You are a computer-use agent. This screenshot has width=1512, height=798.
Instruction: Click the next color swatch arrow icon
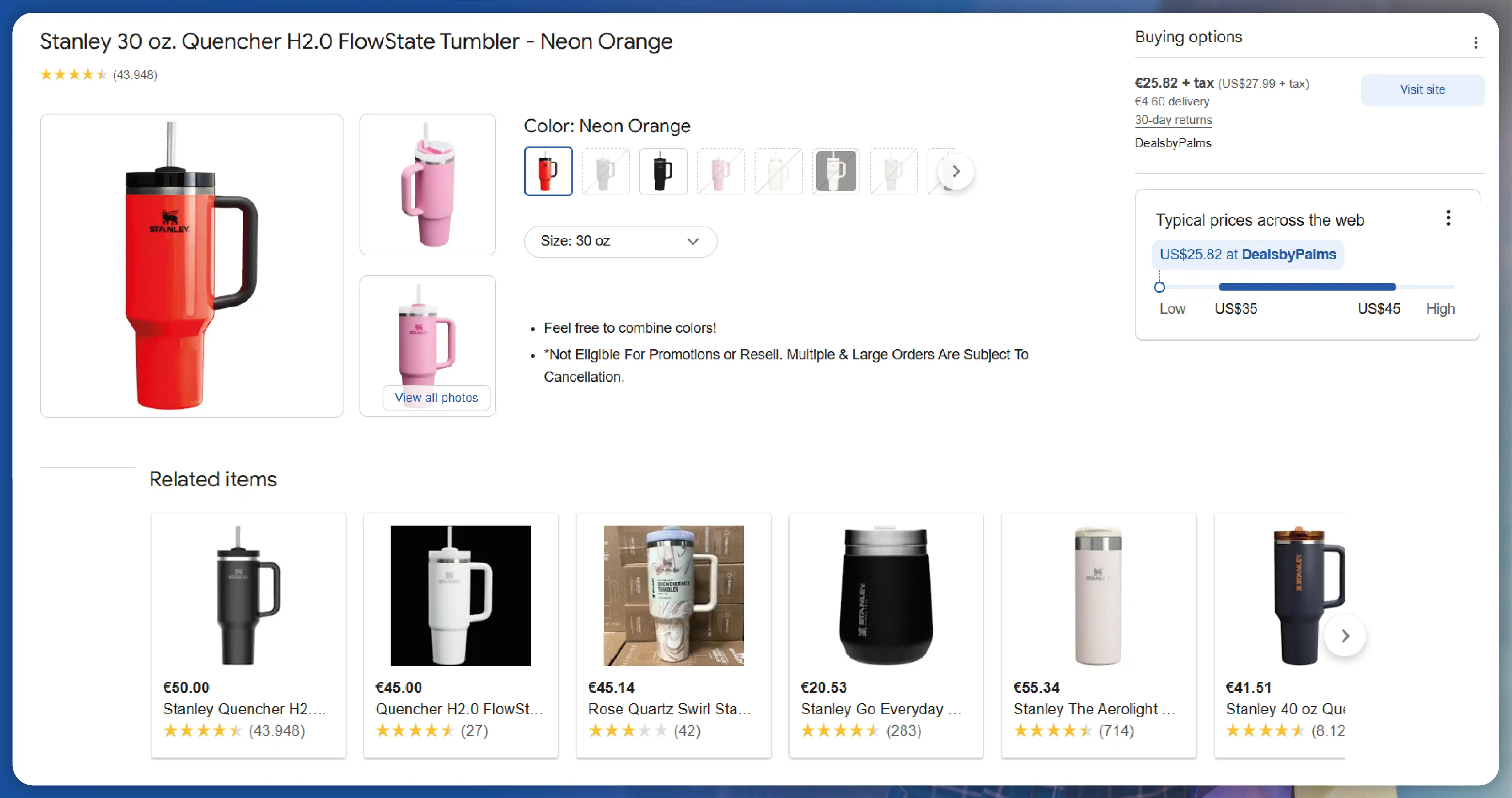coord(955,170)
